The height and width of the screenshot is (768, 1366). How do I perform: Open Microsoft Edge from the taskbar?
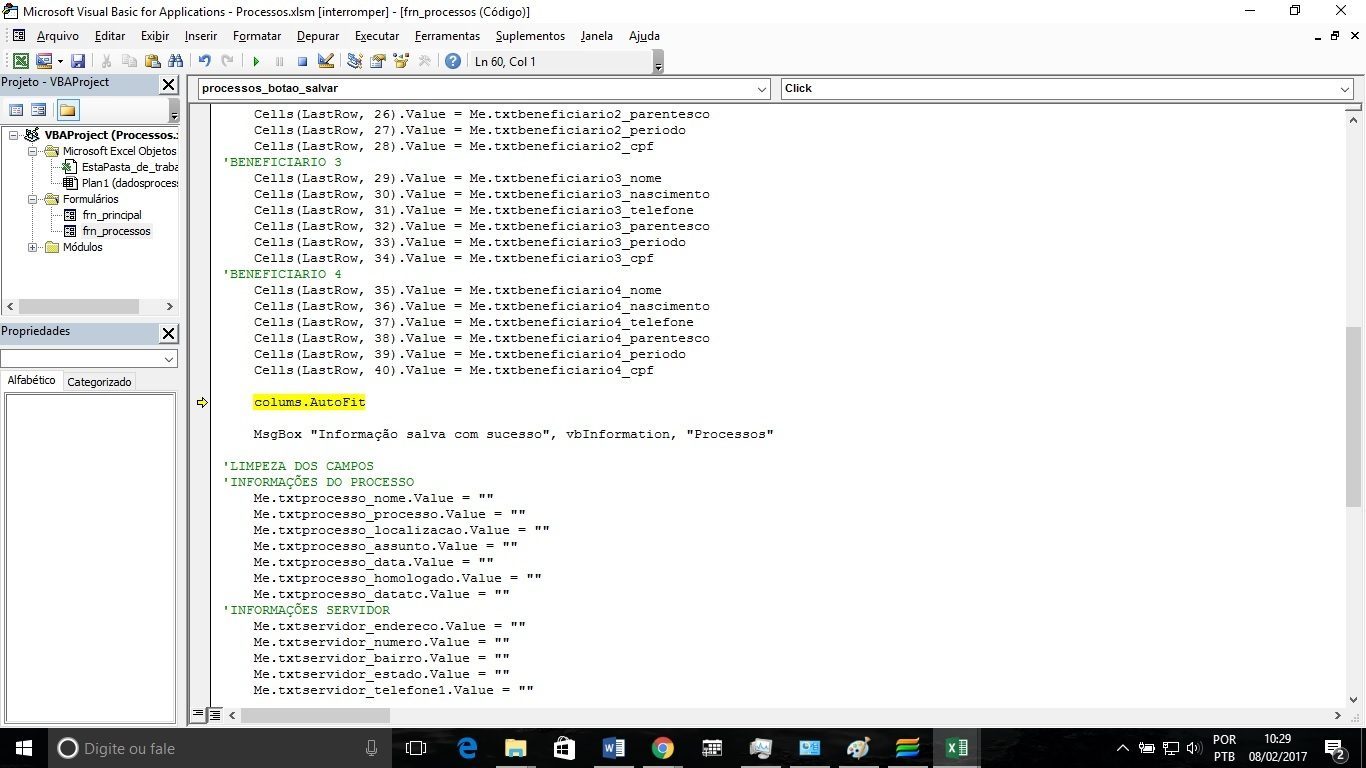(467, 748)
